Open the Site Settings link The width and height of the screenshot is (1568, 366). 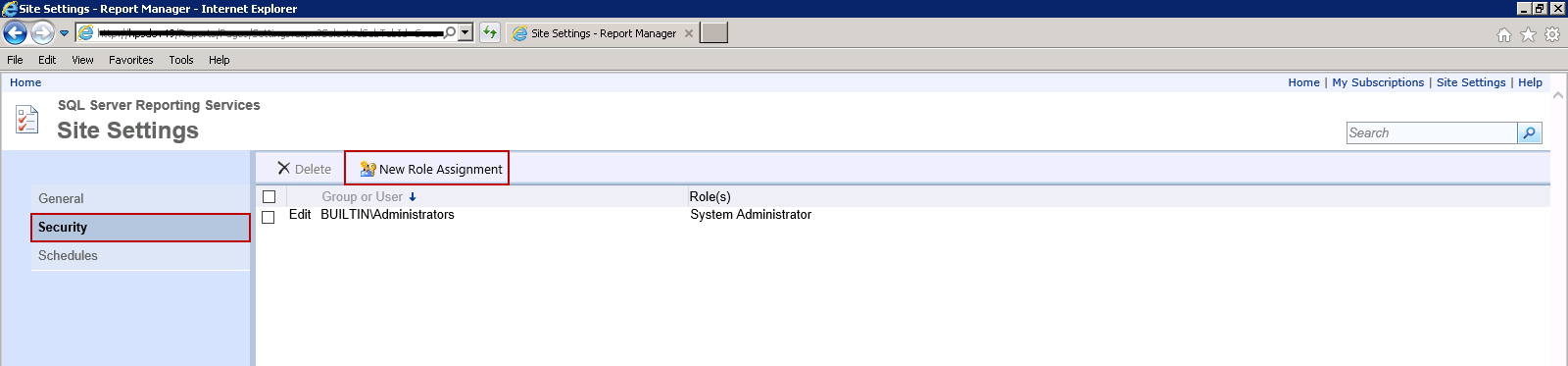(1471, 82)
